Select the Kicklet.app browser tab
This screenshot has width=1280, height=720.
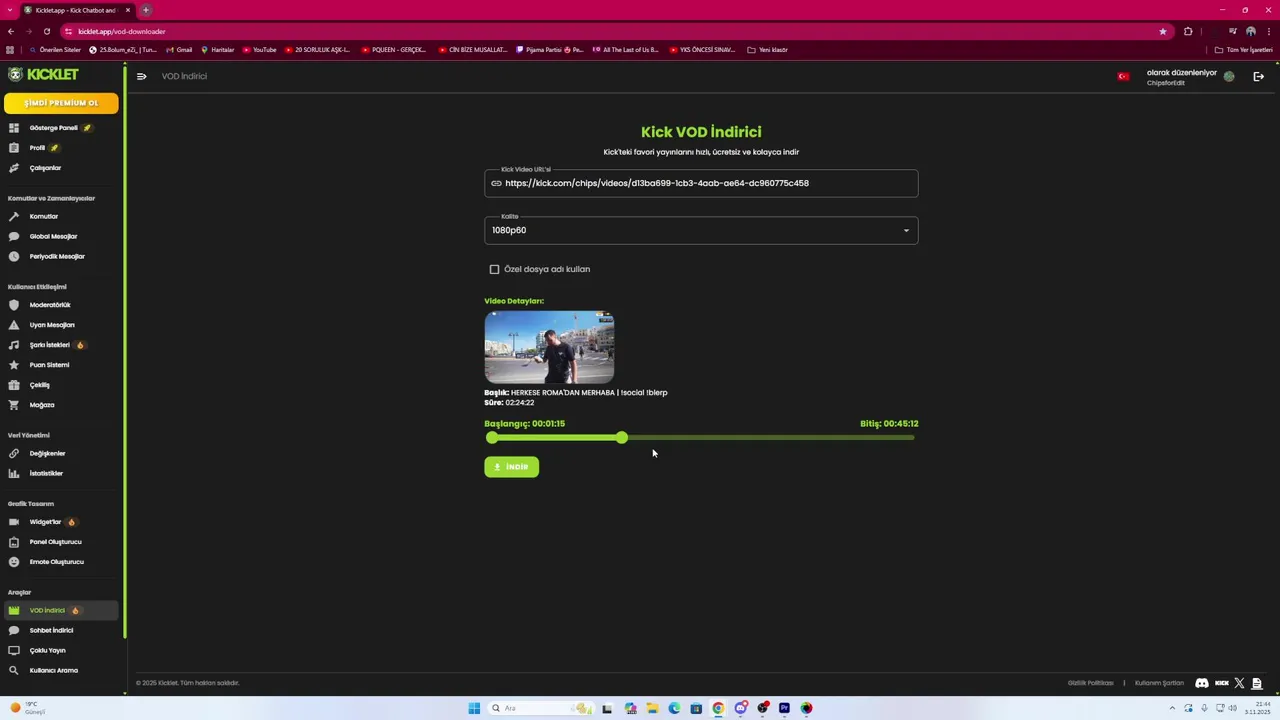tap(77, 10)
